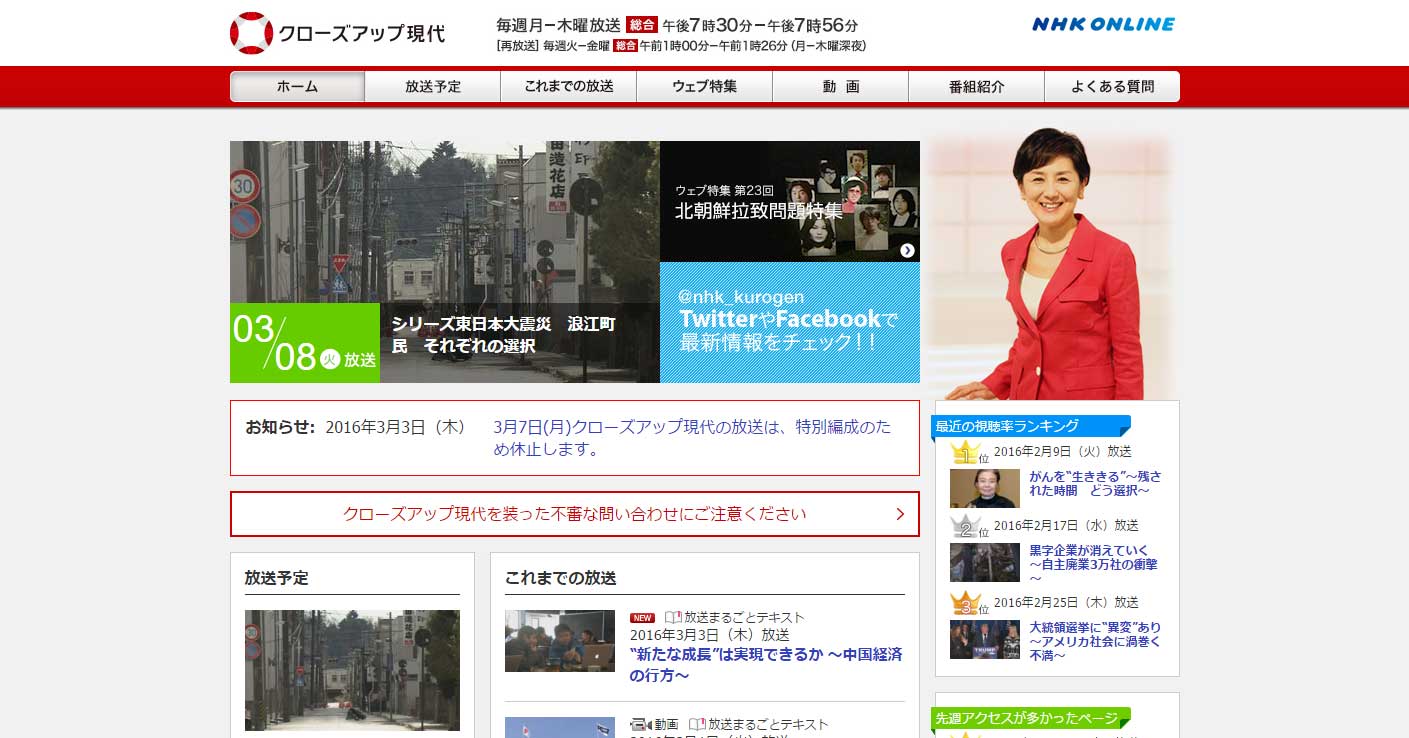1409x738 pixels.
Task: Open the 放送予定 navigation tab
Action: pyautogui.click(x=433, y=87)
